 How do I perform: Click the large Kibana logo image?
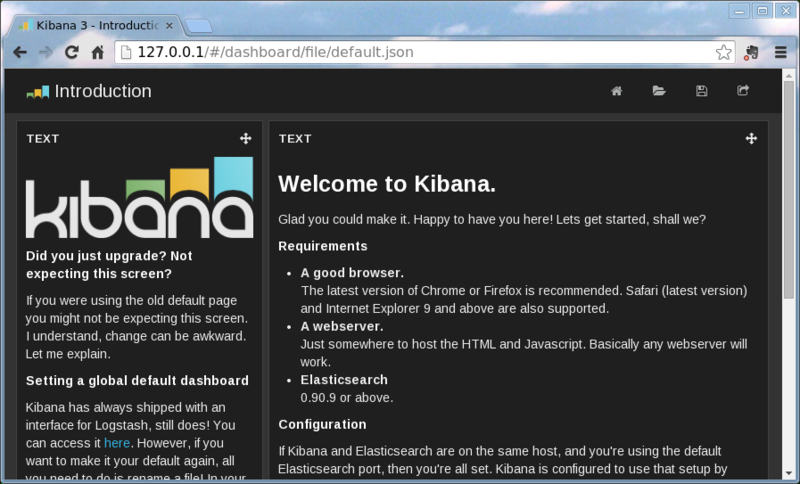pyautogui.click(x=139, y=197)
